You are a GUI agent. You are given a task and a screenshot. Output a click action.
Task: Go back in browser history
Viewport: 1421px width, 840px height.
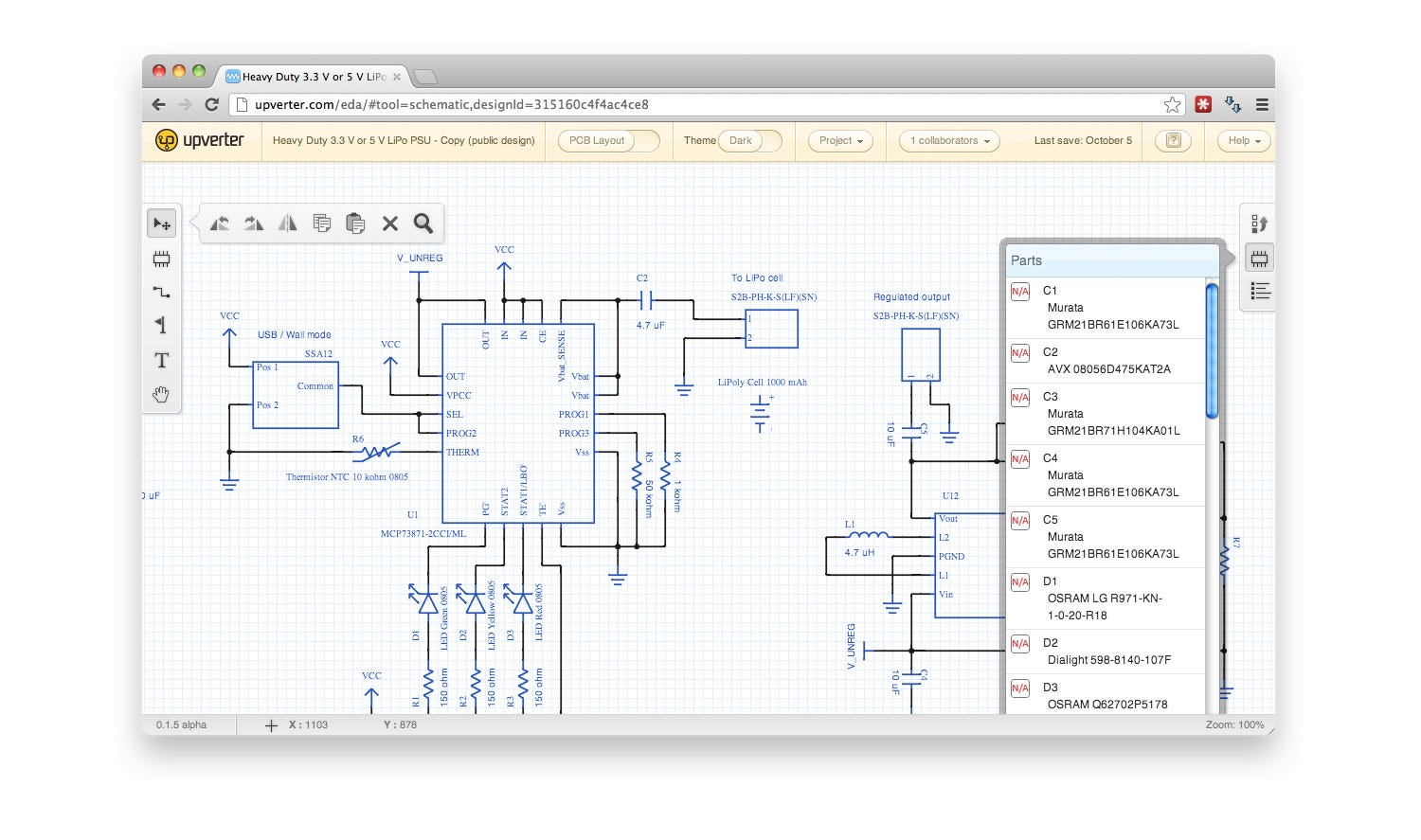[x=158, y=104]
